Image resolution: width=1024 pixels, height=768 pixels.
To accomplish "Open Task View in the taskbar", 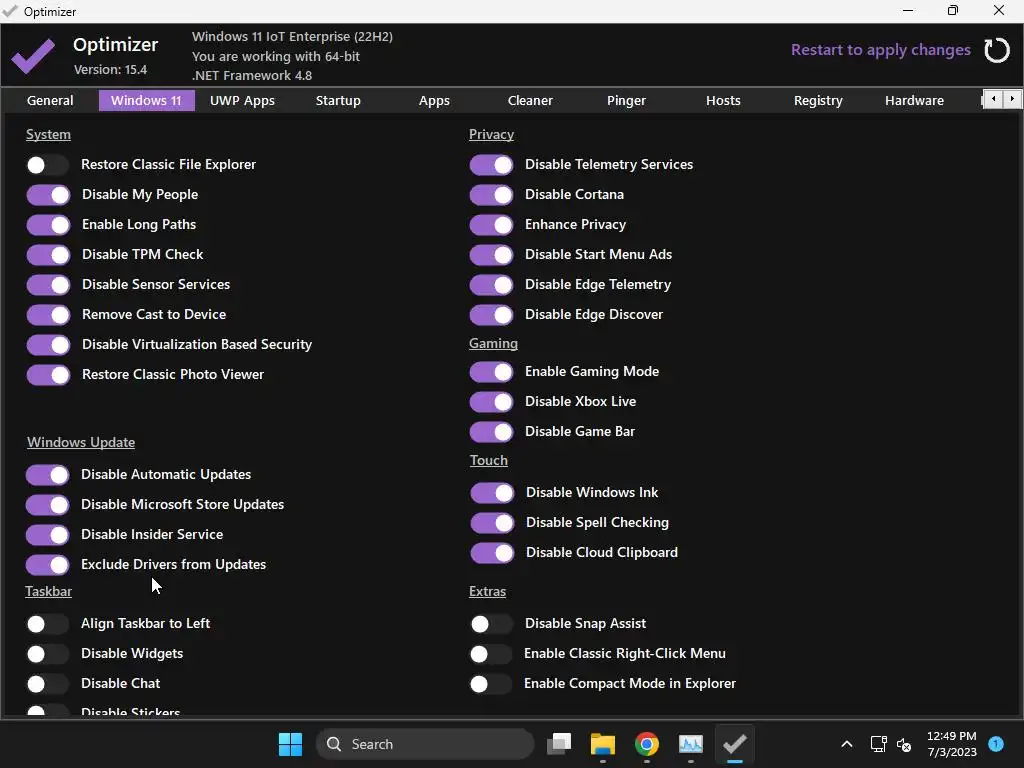I will (559, 744).
